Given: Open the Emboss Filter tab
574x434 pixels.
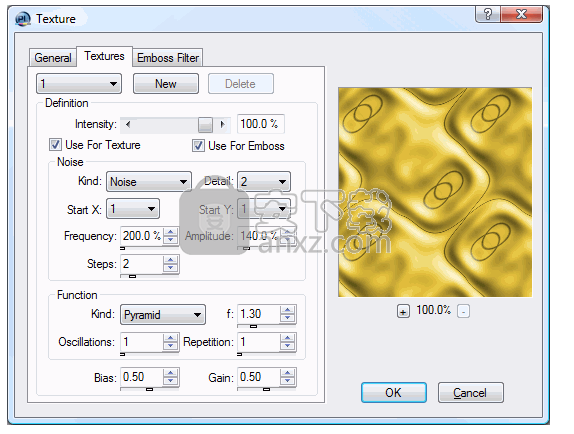Looking at the screenshot, I should (168, 58).
